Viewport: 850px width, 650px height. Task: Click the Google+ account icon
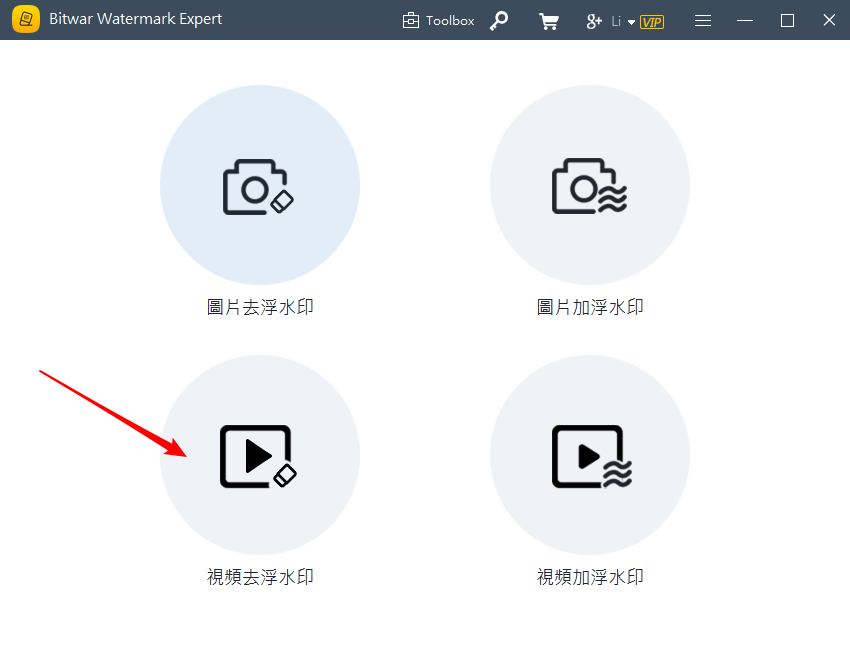pos(594,21)
